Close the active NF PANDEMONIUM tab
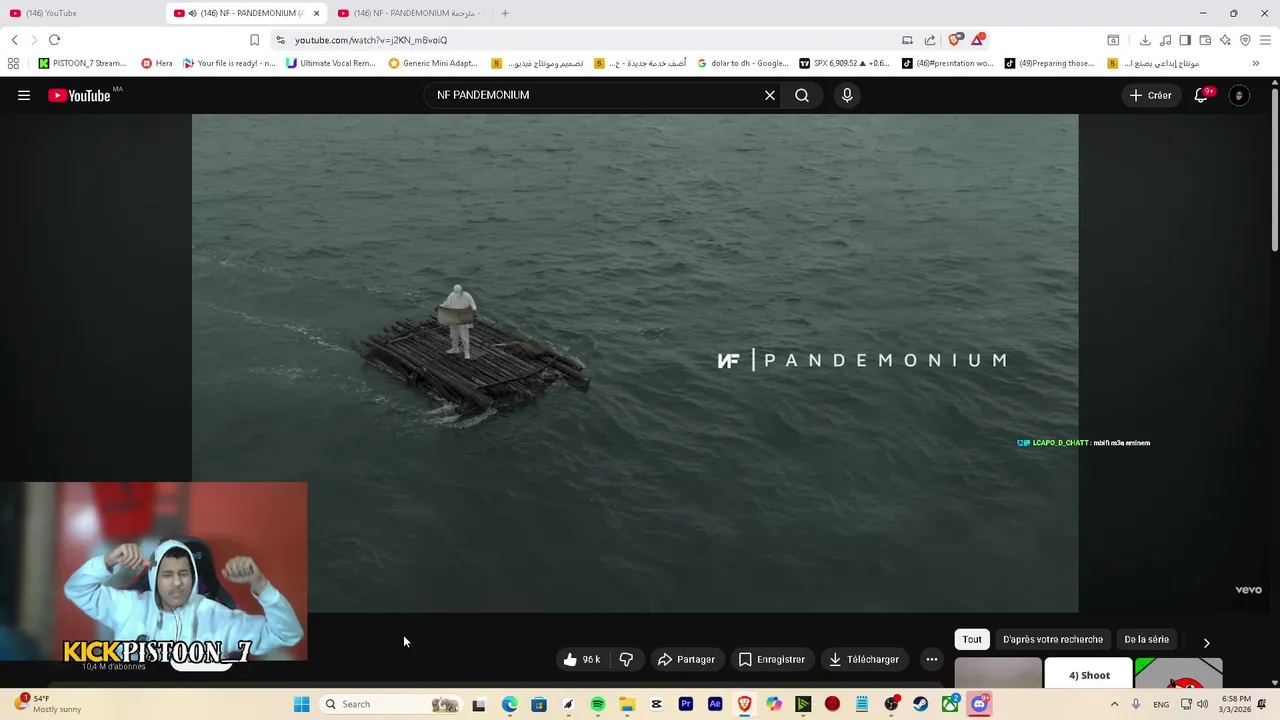 (x=316, y=13)
